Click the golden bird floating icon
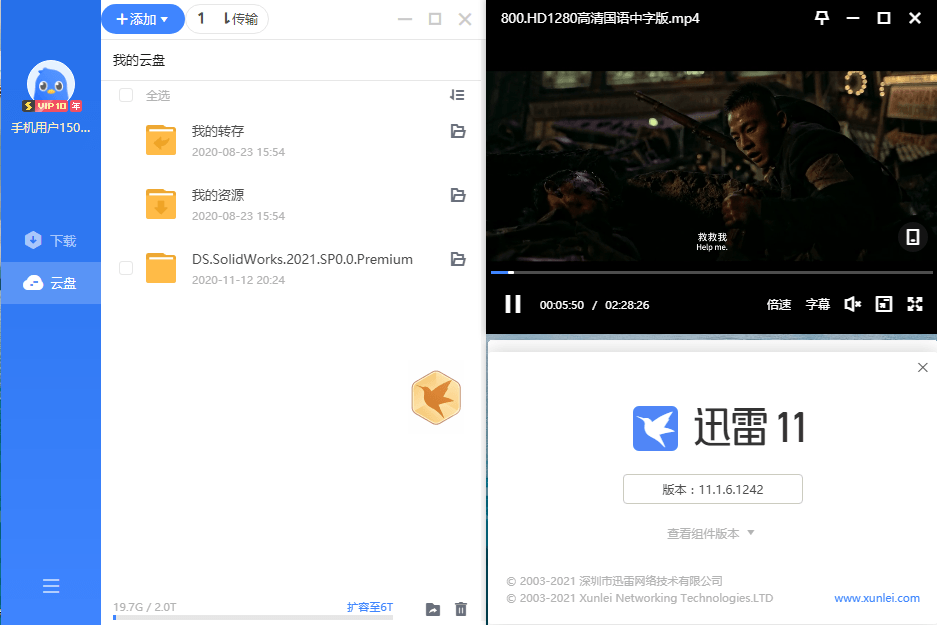Viewport: 937px width, 625px height. pyautogui.click(x=436, y=398)
